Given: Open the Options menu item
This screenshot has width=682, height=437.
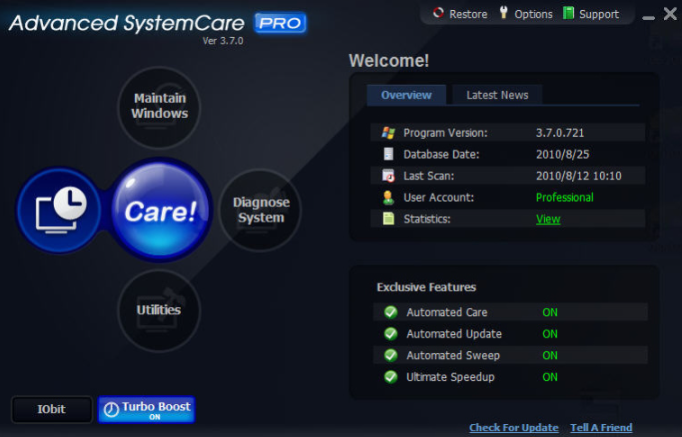Looking at the screenshot, I should pyautogui.click(x=526, y=14).
